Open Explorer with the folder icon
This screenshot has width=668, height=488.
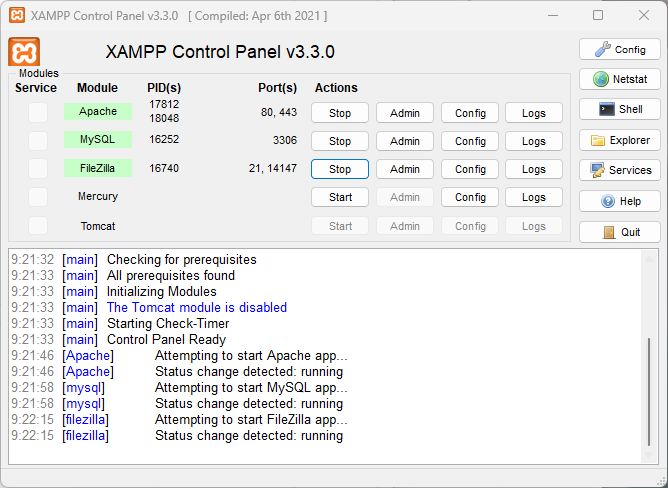[619, 140]
